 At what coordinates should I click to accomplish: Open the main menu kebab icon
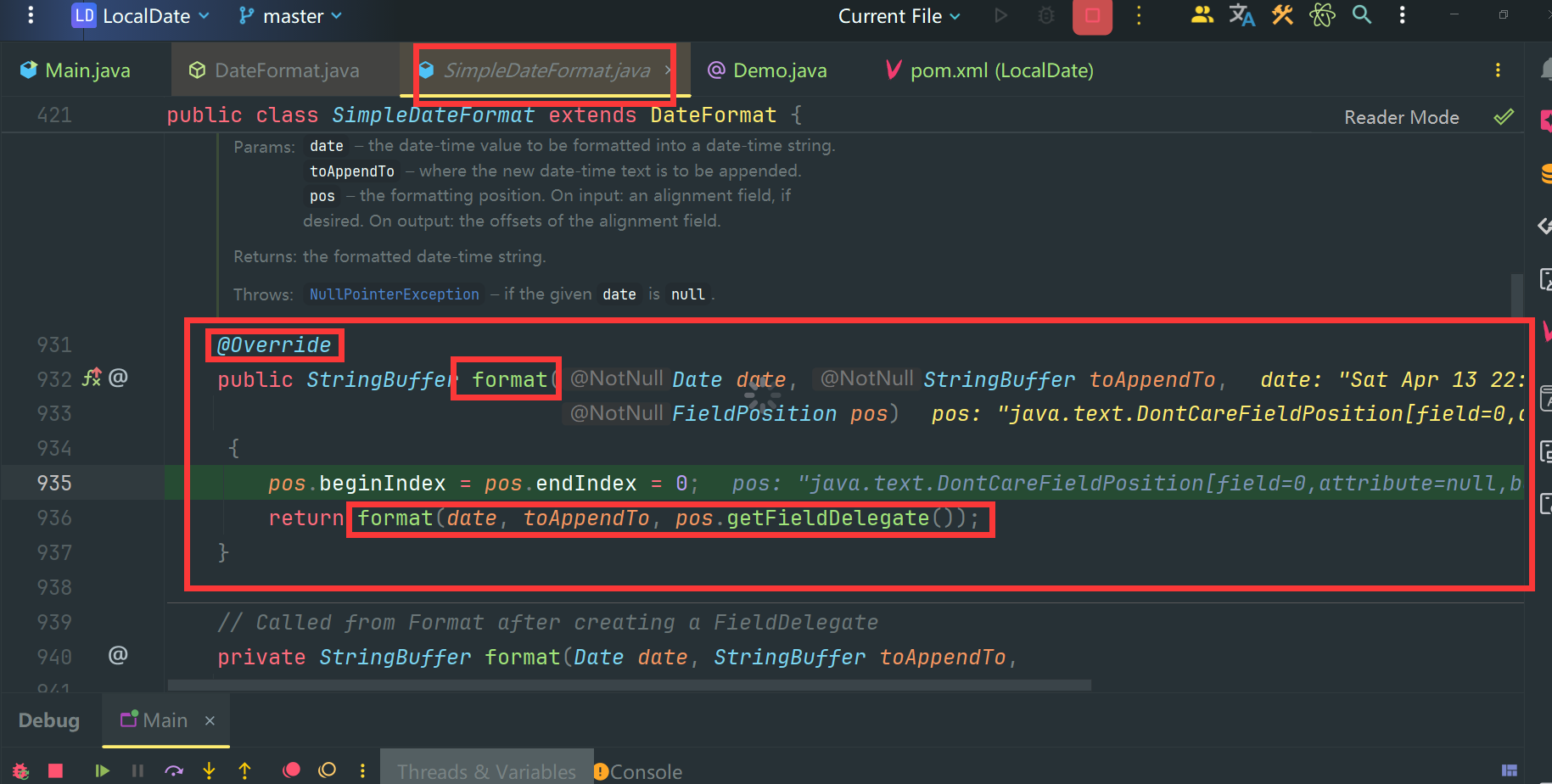[x=31, y=15]
